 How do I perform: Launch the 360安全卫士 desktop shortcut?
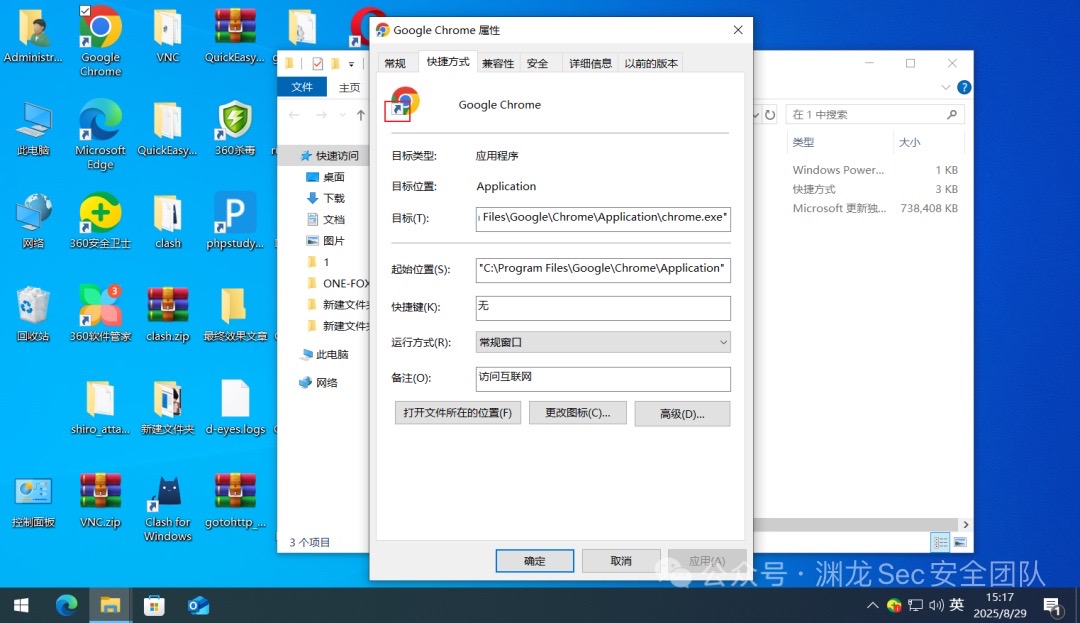click(101, 220)
